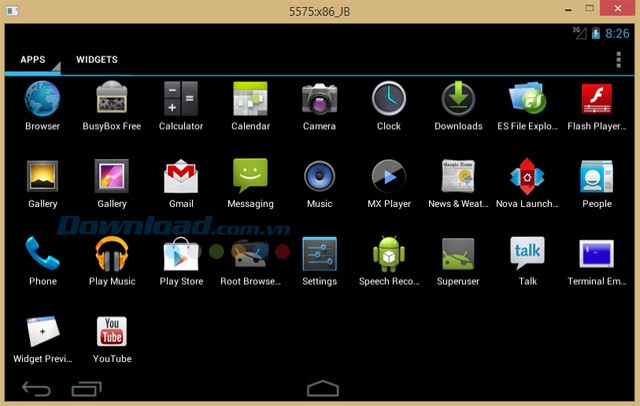Open the three-dot overflow menu
Screen dimensions: 640x406
pos(619,60)
